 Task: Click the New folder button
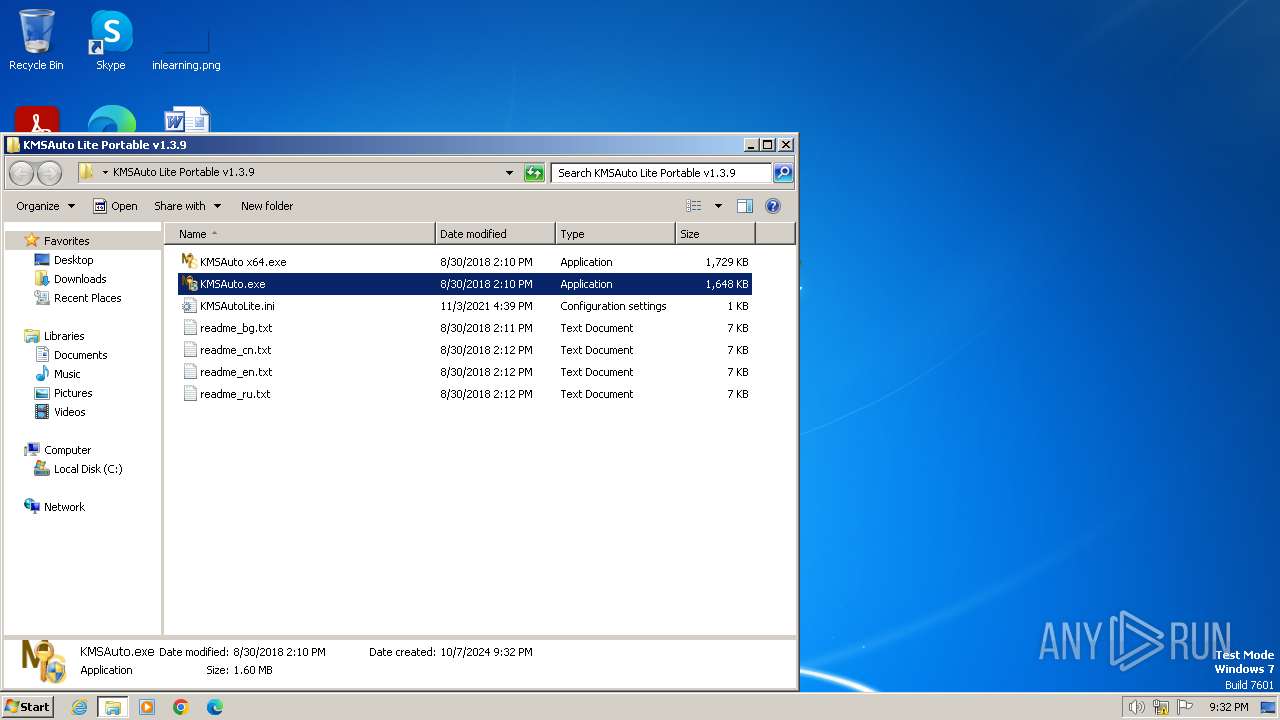(x=267, y=206)
